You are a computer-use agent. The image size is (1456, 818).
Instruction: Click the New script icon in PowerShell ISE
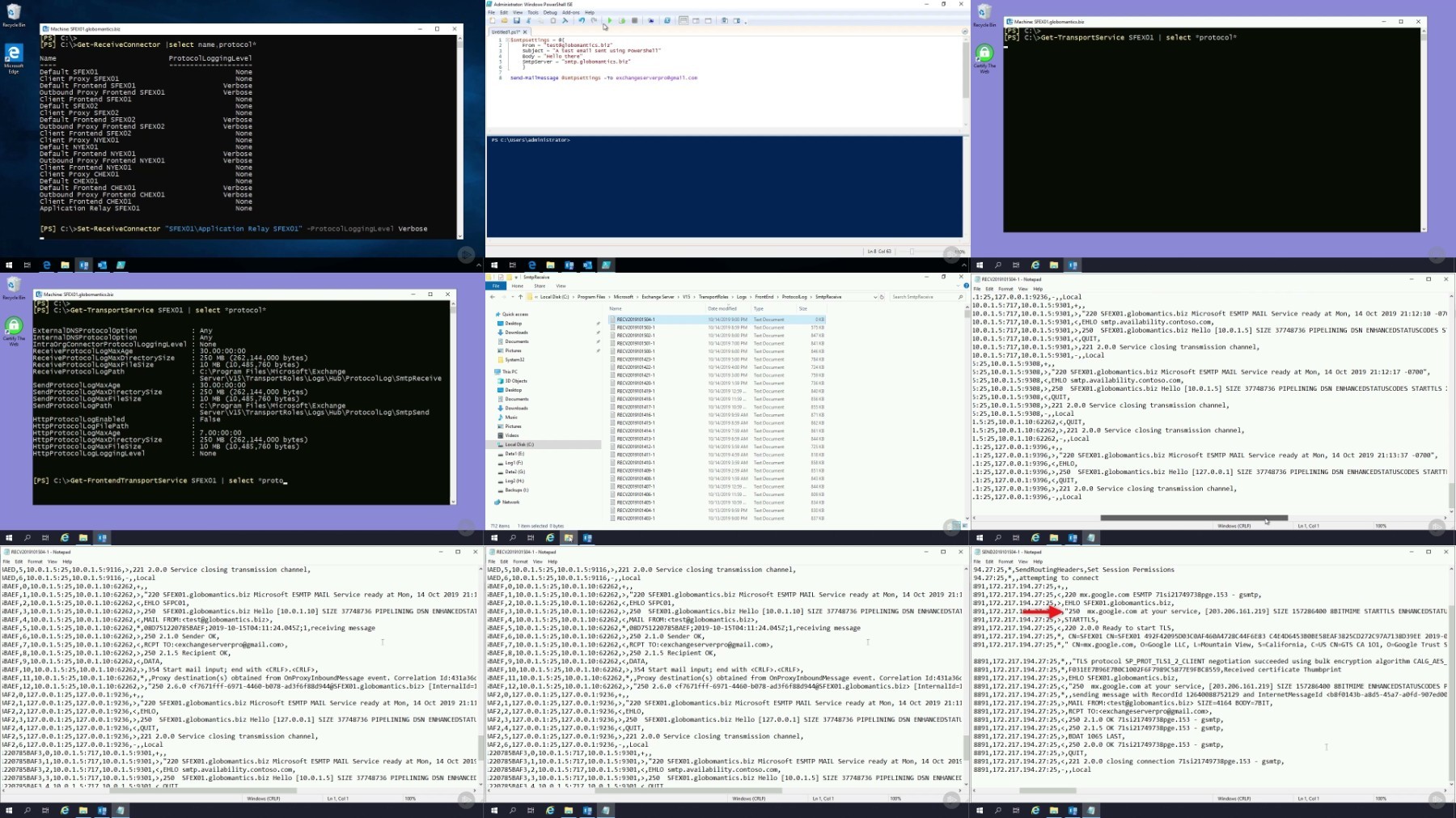(493, 20)
